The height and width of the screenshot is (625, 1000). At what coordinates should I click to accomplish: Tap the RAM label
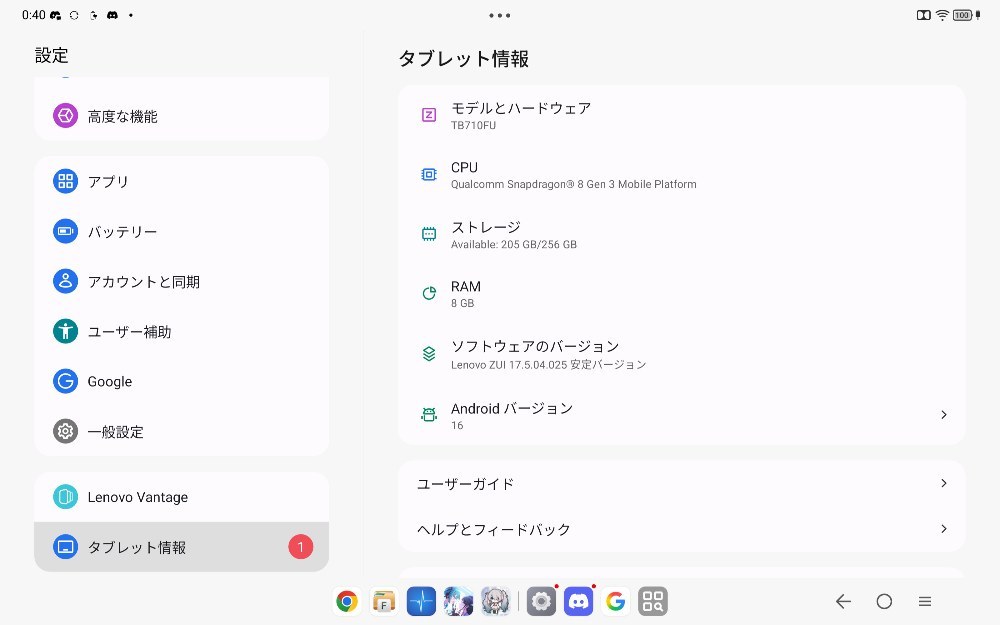[x=466, y=286]
